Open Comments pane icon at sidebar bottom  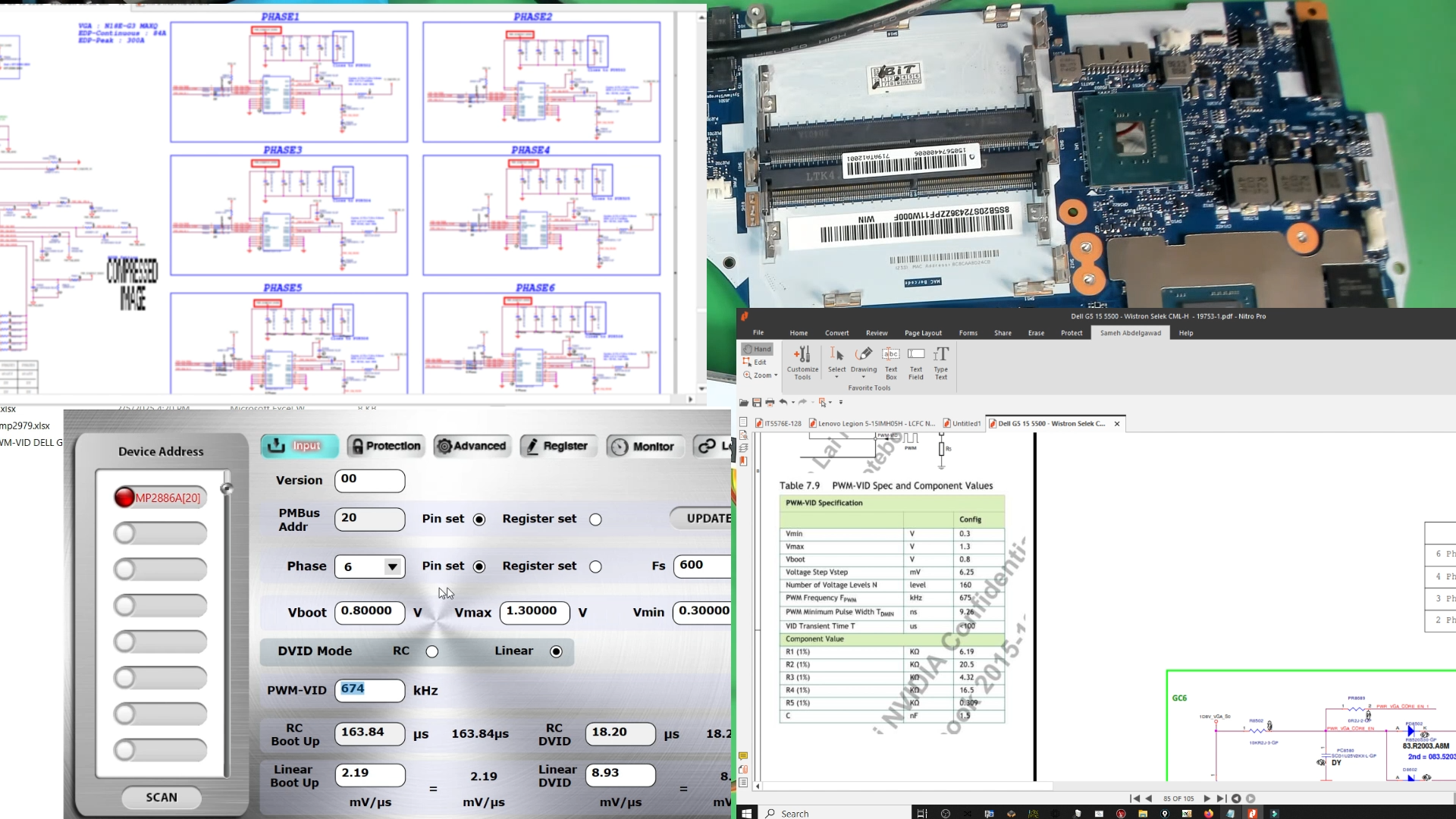pyautogui.click(x=743, y=756)
